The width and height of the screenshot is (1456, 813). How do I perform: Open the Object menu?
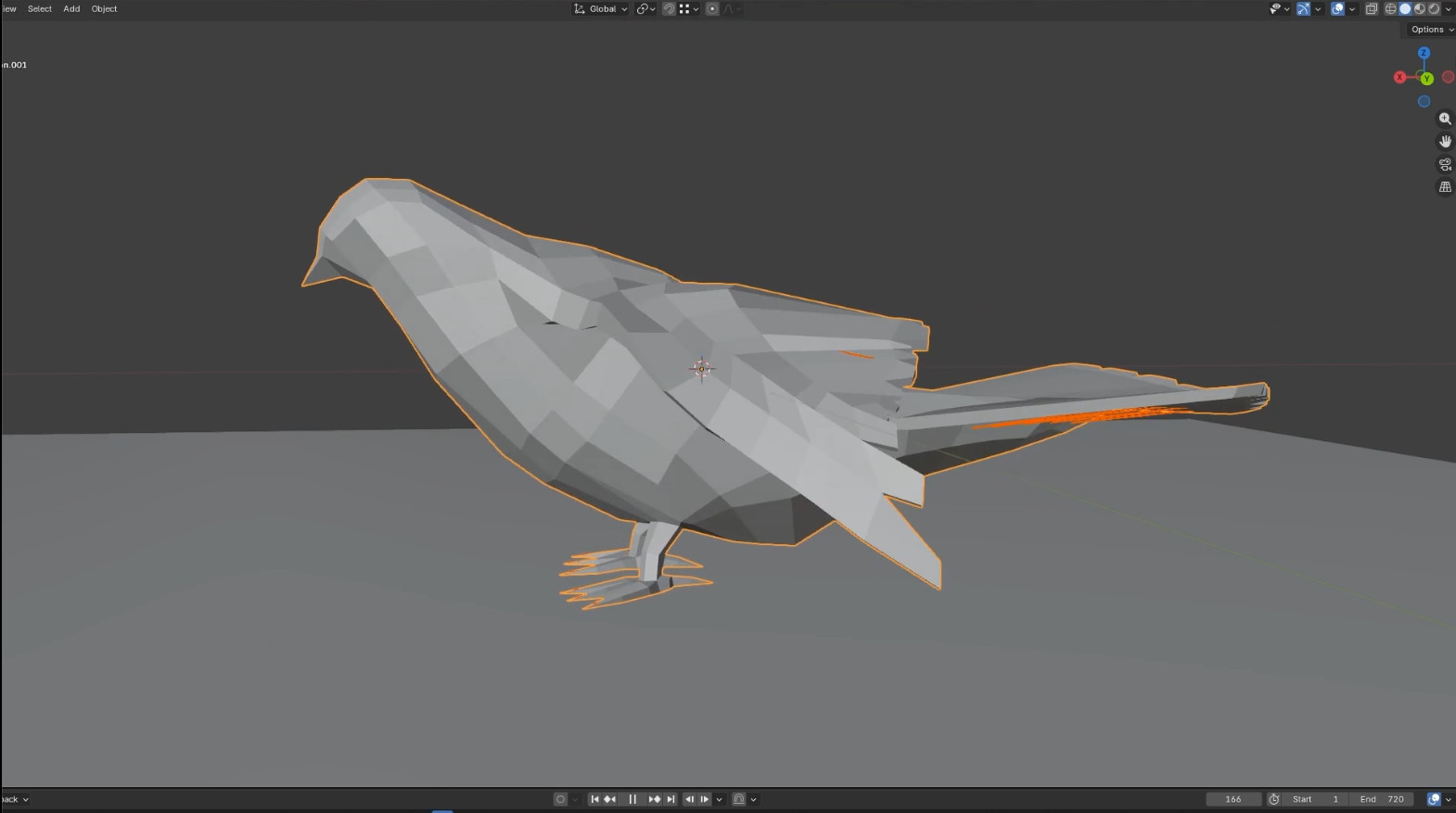pos(104,9)
